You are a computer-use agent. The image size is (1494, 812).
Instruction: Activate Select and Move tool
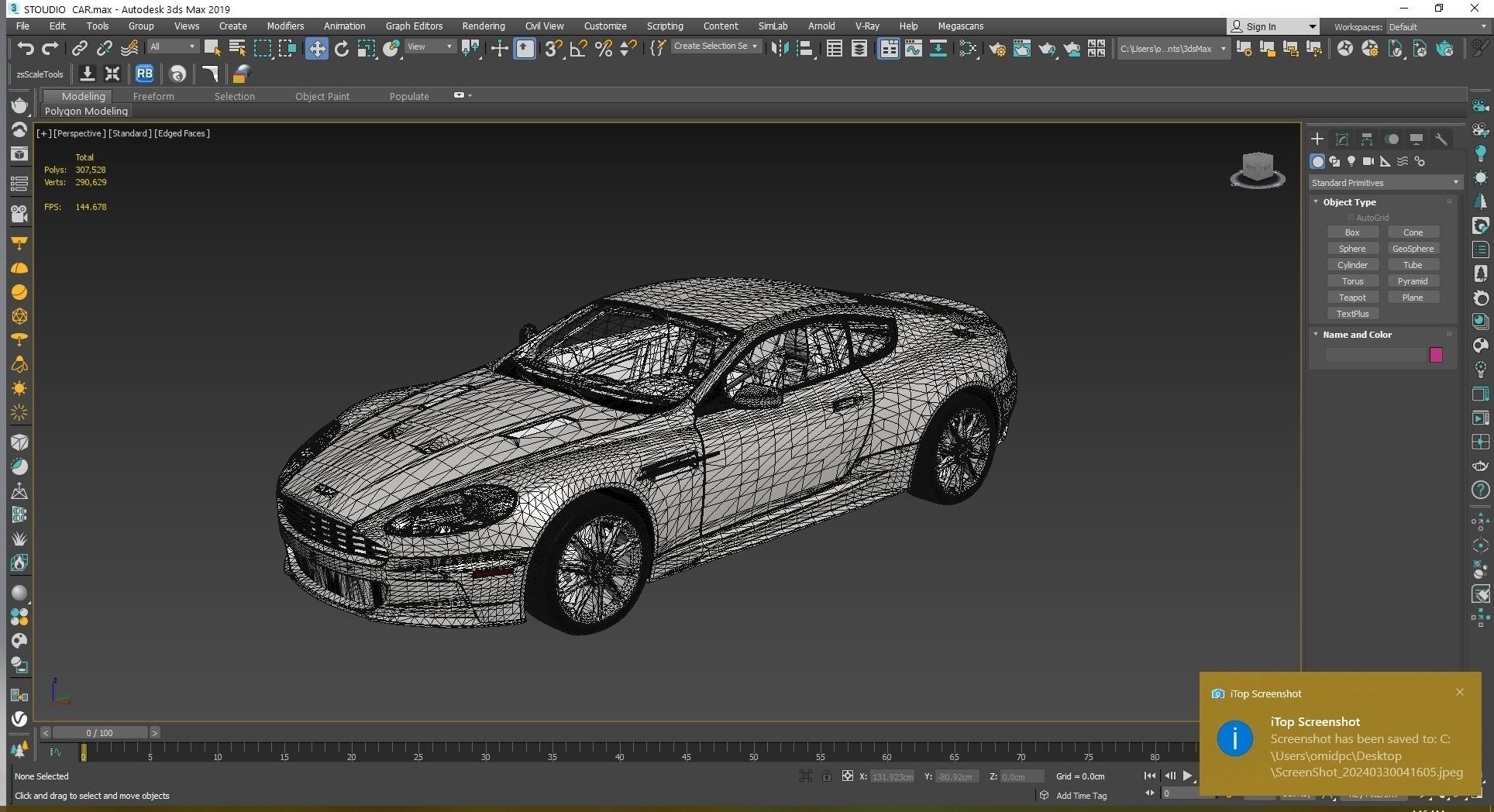316,49
